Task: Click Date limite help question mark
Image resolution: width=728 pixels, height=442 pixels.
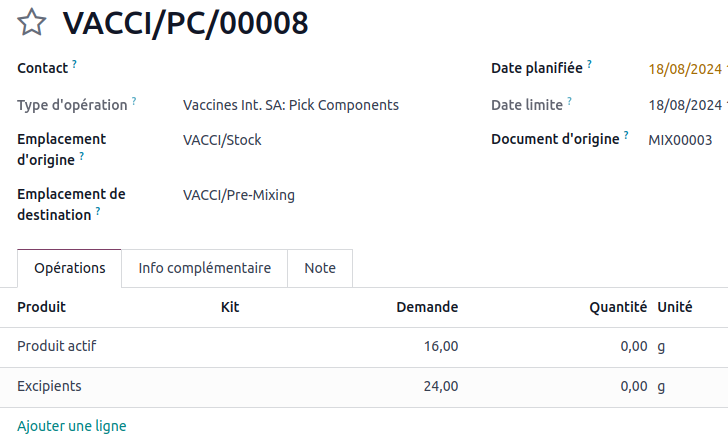Action: point(570,101)
